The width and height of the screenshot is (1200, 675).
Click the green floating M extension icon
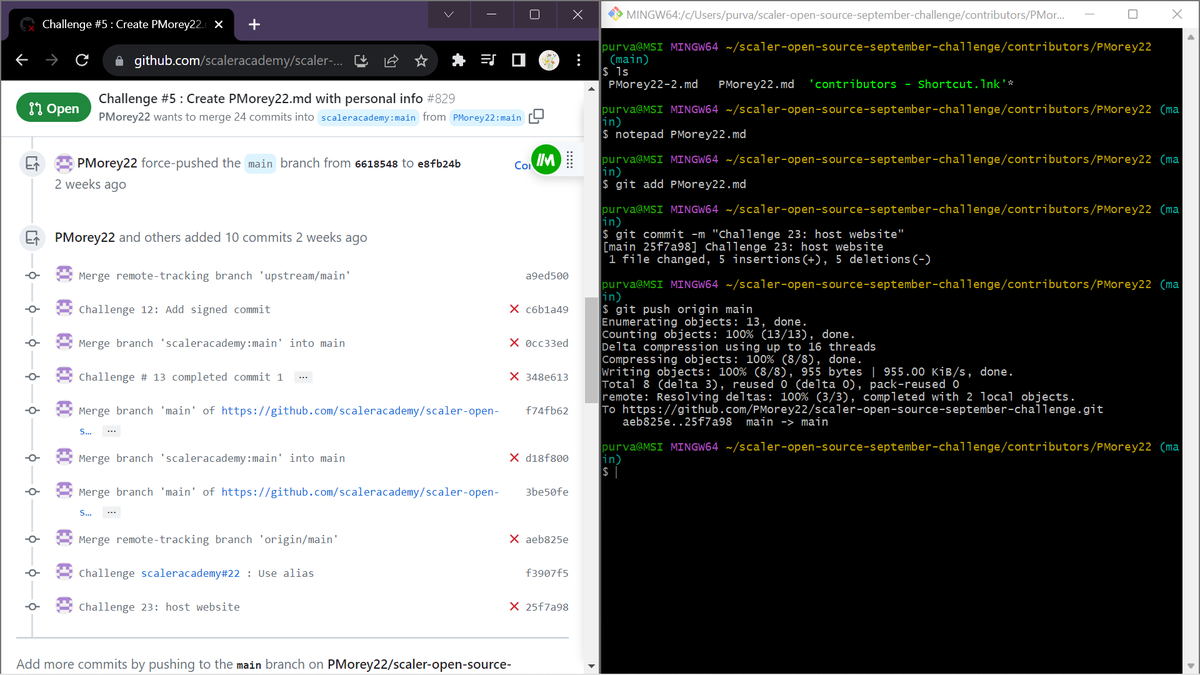(x=546, y=160)
